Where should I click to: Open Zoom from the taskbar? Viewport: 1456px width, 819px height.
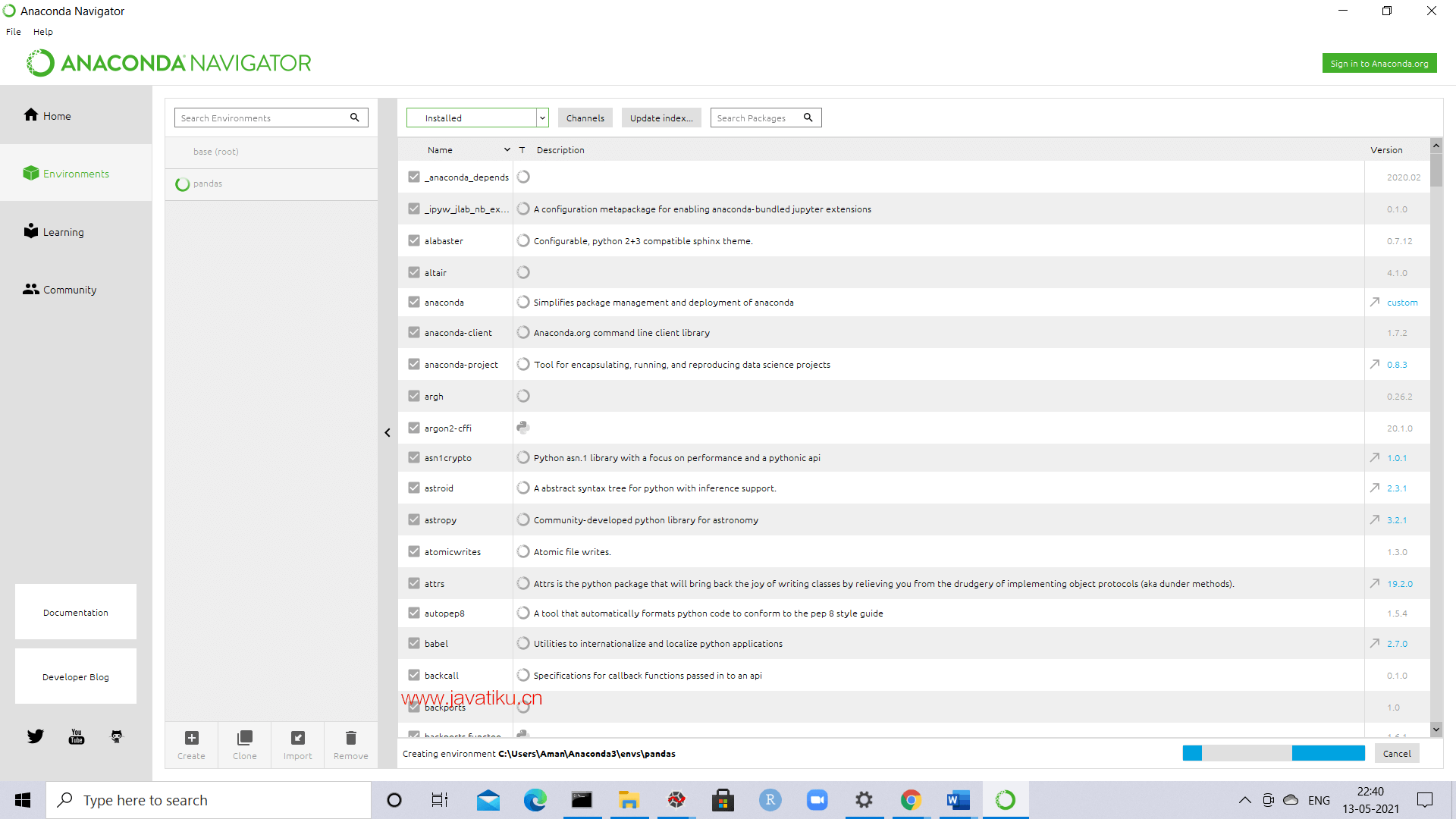point(817,800)
